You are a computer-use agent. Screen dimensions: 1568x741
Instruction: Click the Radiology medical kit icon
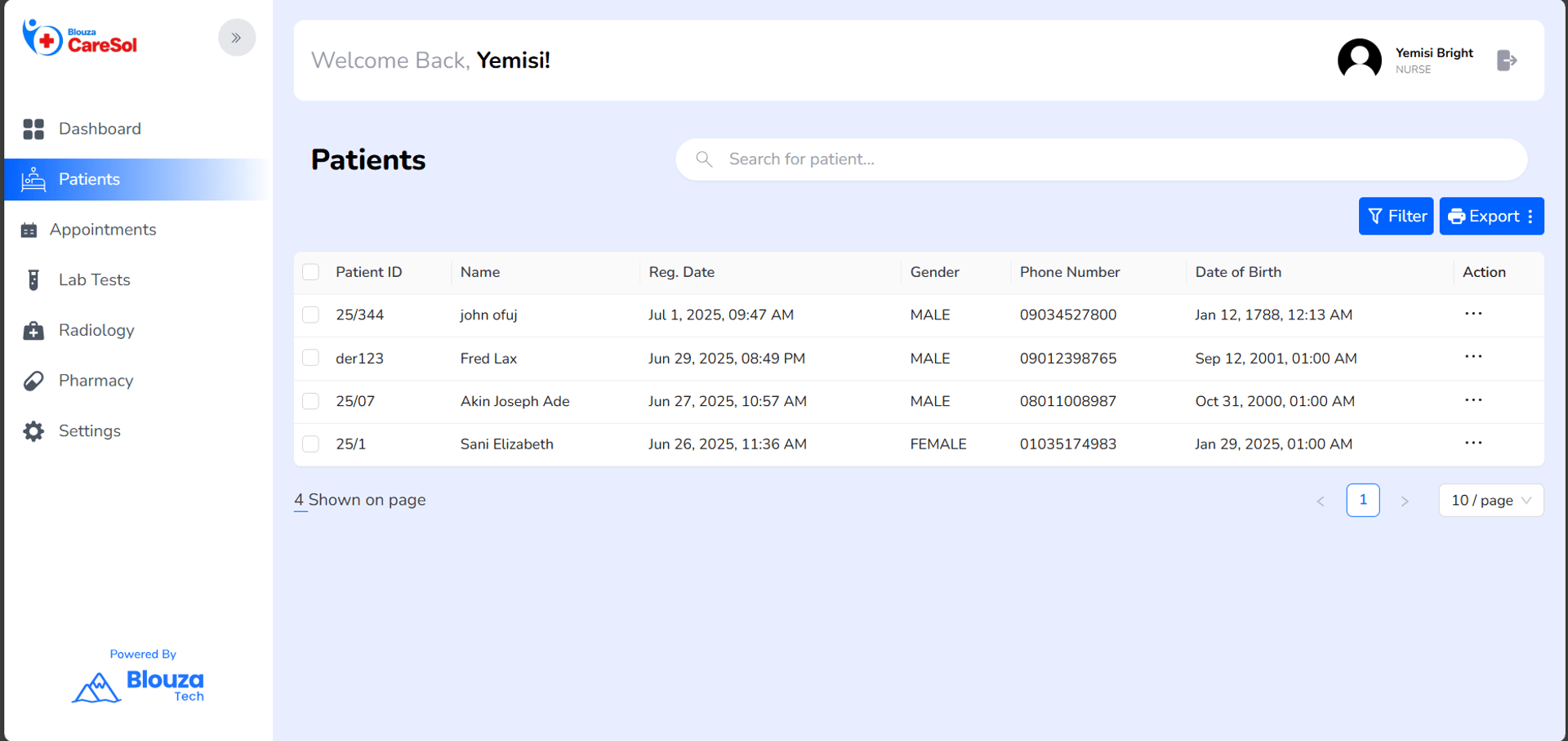point(33,331)
